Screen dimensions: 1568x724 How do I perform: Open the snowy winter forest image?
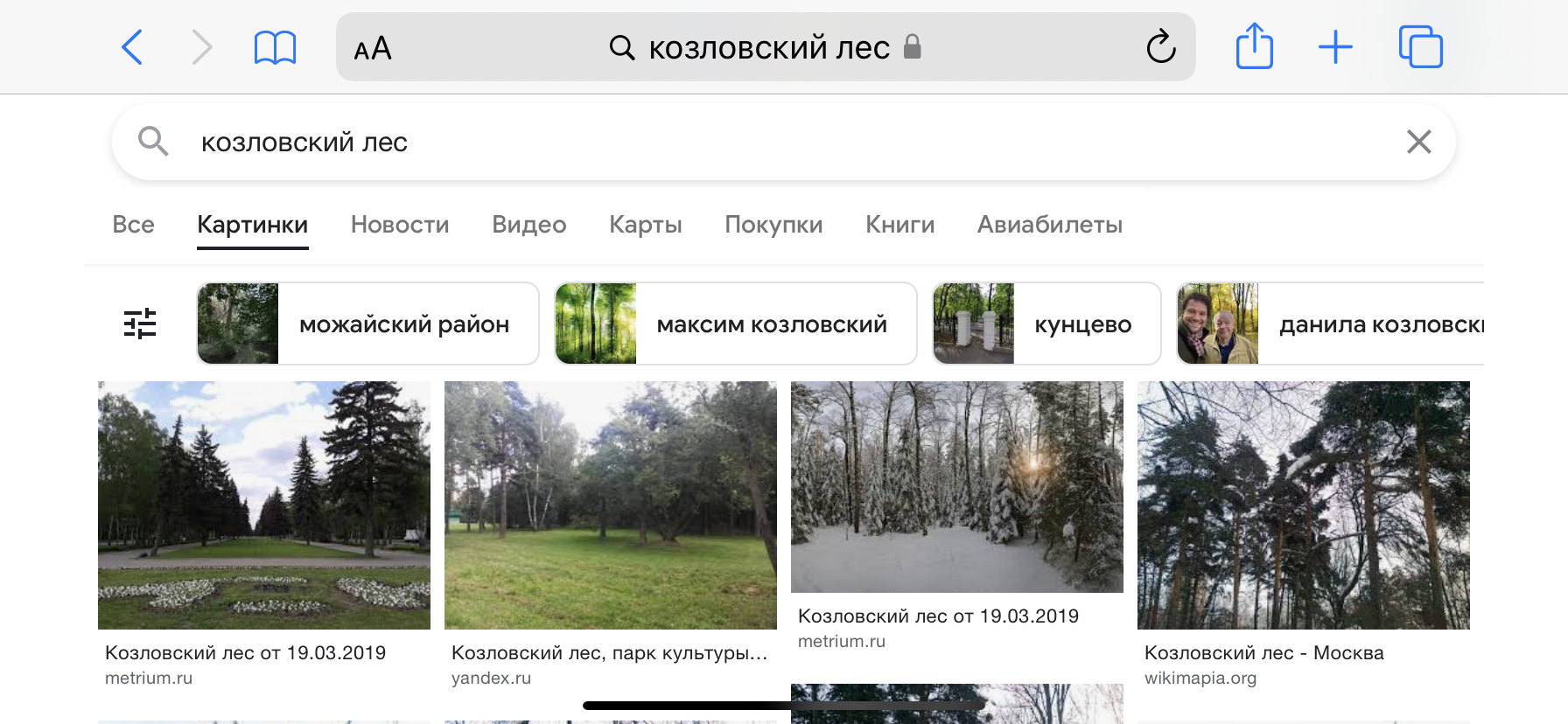tap(957, 487)
